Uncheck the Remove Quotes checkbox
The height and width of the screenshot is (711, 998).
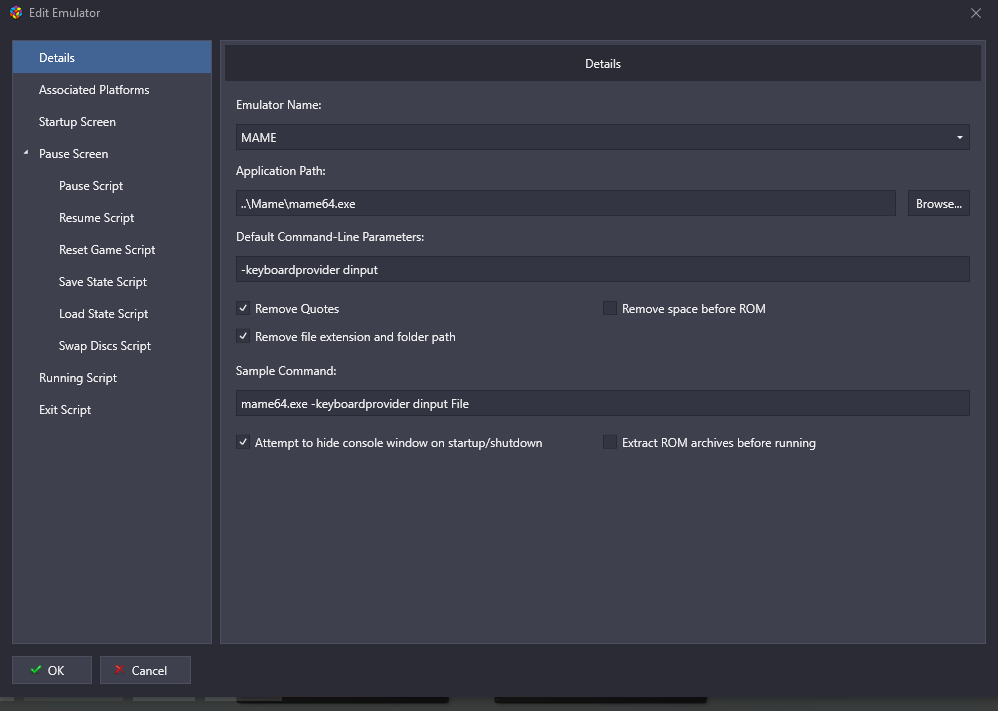click(x=243, y=309)
